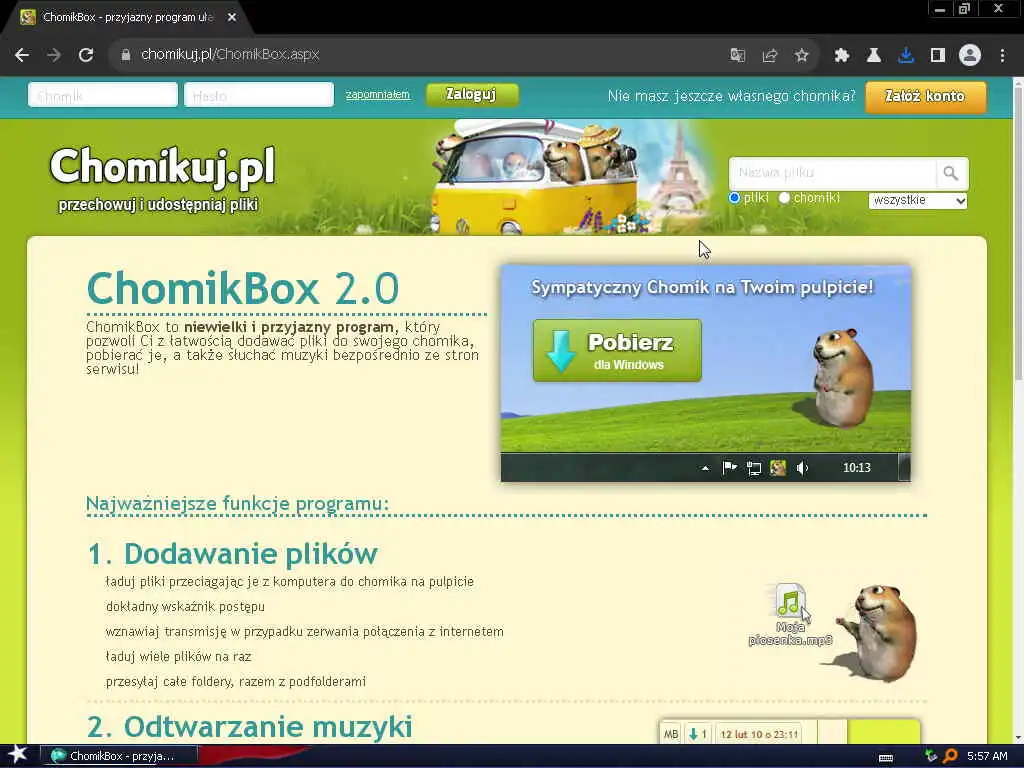This screenshot has width=1024, height=768.
Task: Open Chrome Labs flask icon
Action: pyautogui.click(x=874, y=56)
